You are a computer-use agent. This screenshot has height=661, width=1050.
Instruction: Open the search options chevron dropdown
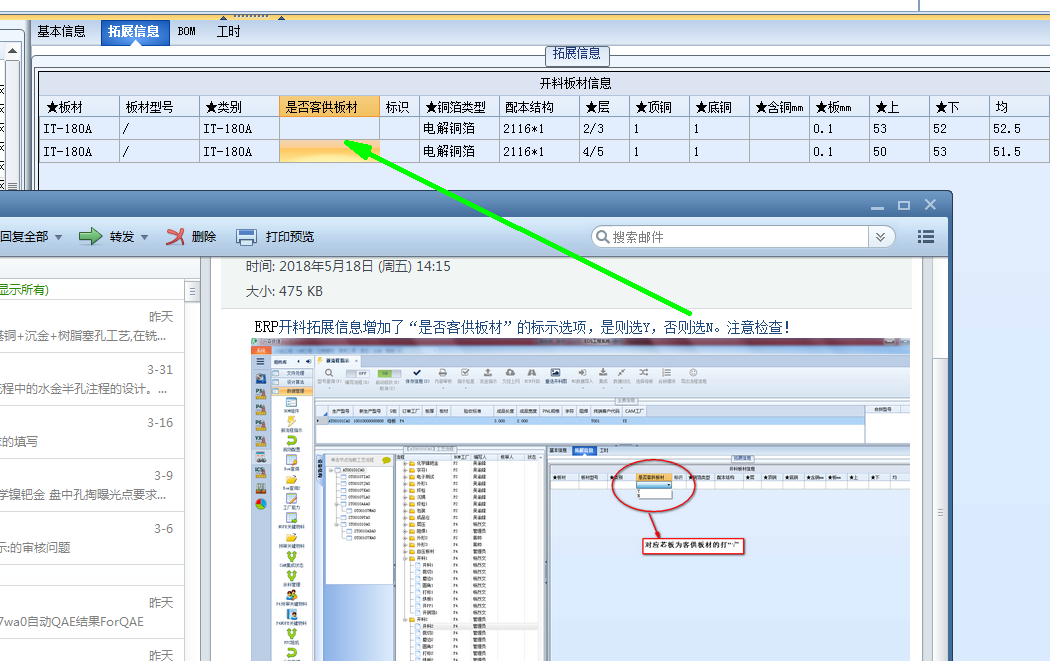point(881,237)
